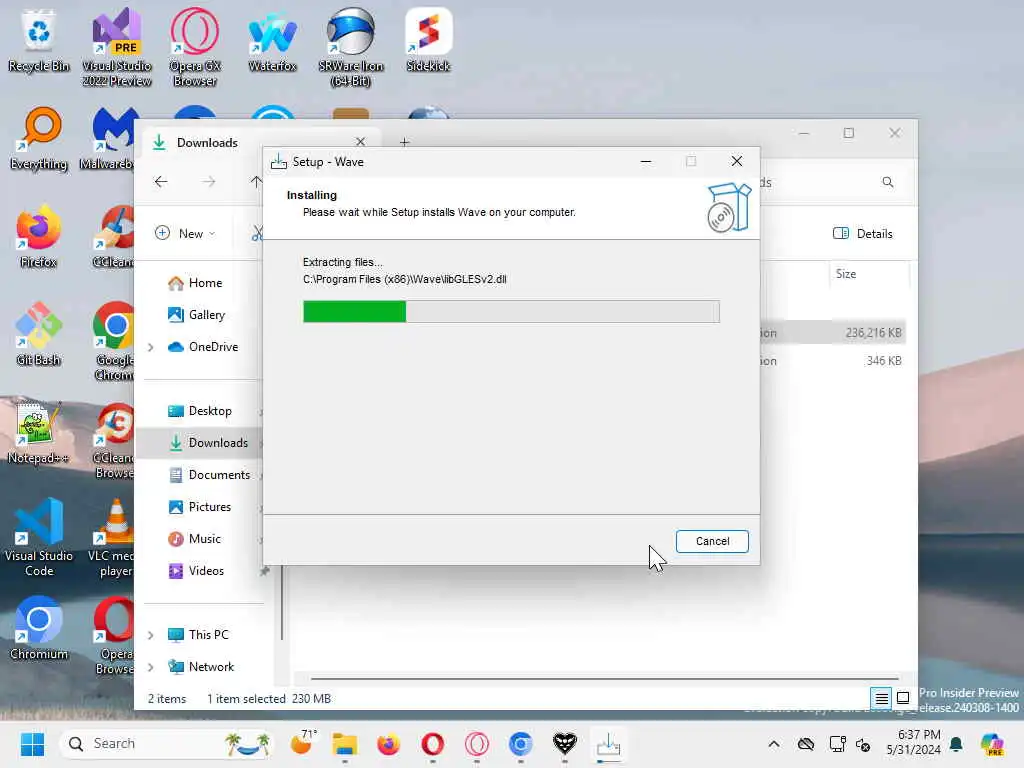This screenshot has height=768, width=1024.
Task: Open Visual Studio Code desktop shortcut
Action: click(39, 537)
